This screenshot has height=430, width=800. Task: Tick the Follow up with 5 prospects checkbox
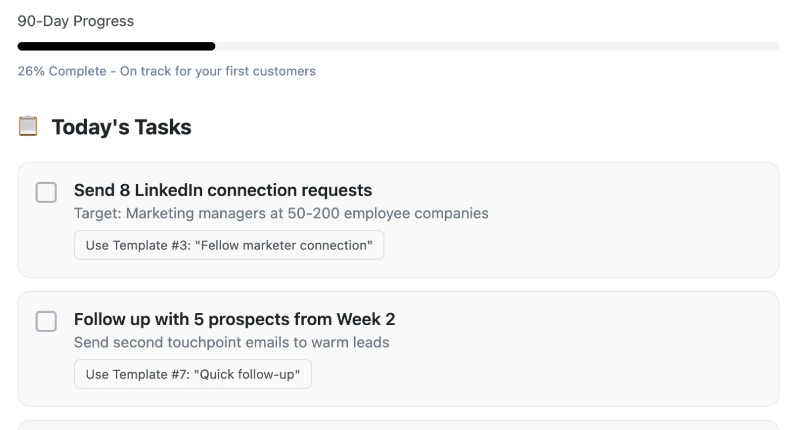[x=46, y=321]
